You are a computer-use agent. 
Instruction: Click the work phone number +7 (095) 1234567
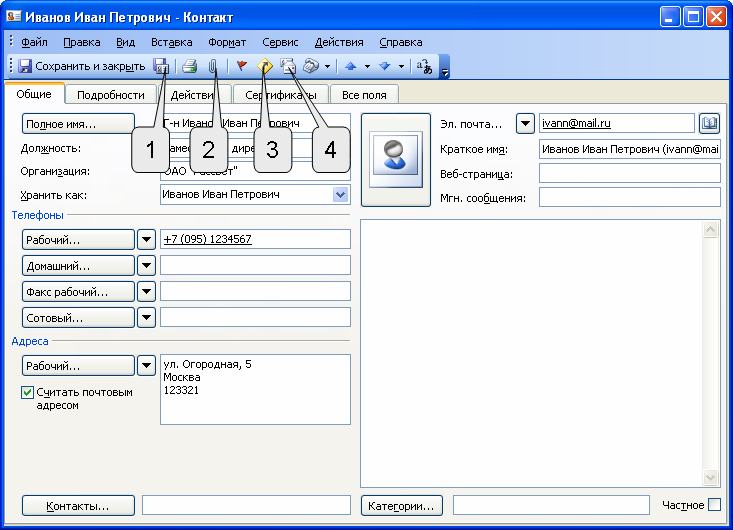tap(208, 239)
